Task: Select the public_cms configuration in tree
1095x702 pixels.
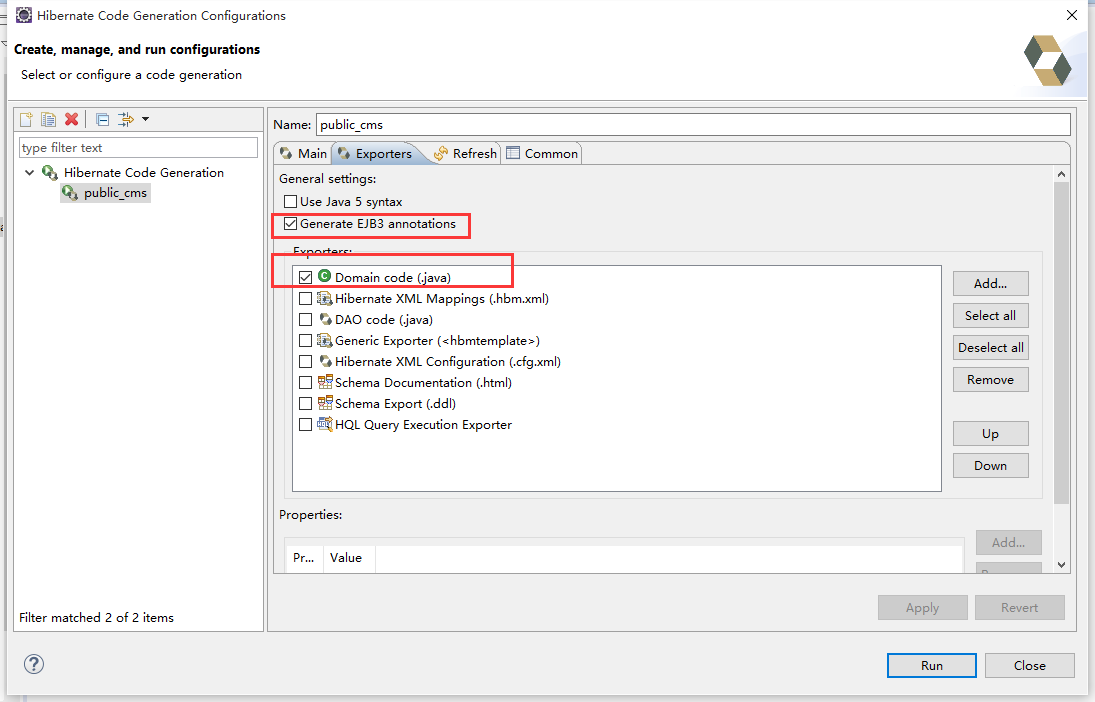Action: click(x=114, y=193)
